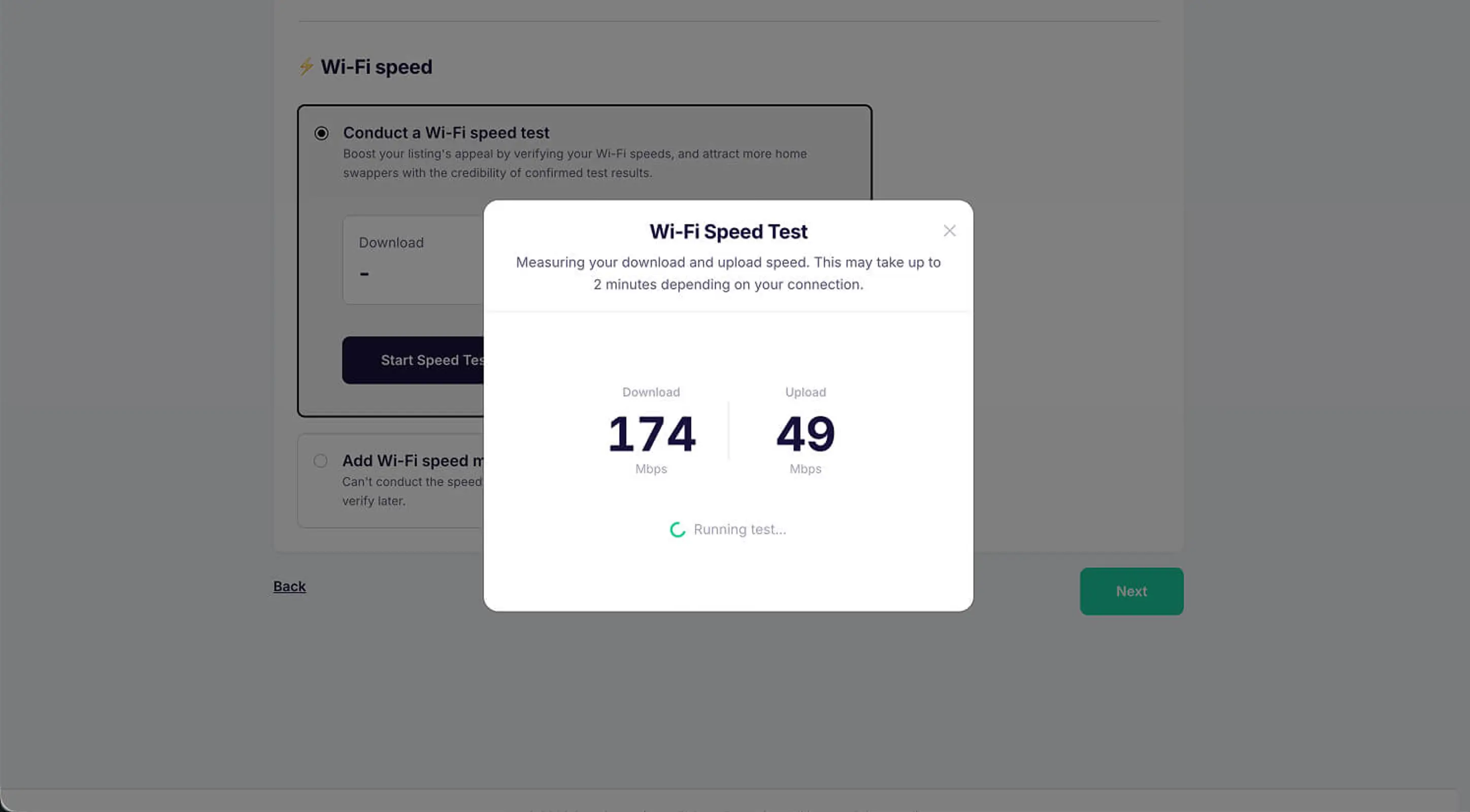Proceed by clicking the Next button
Screen dimensions: 1470x812
tap(1131, 591)
